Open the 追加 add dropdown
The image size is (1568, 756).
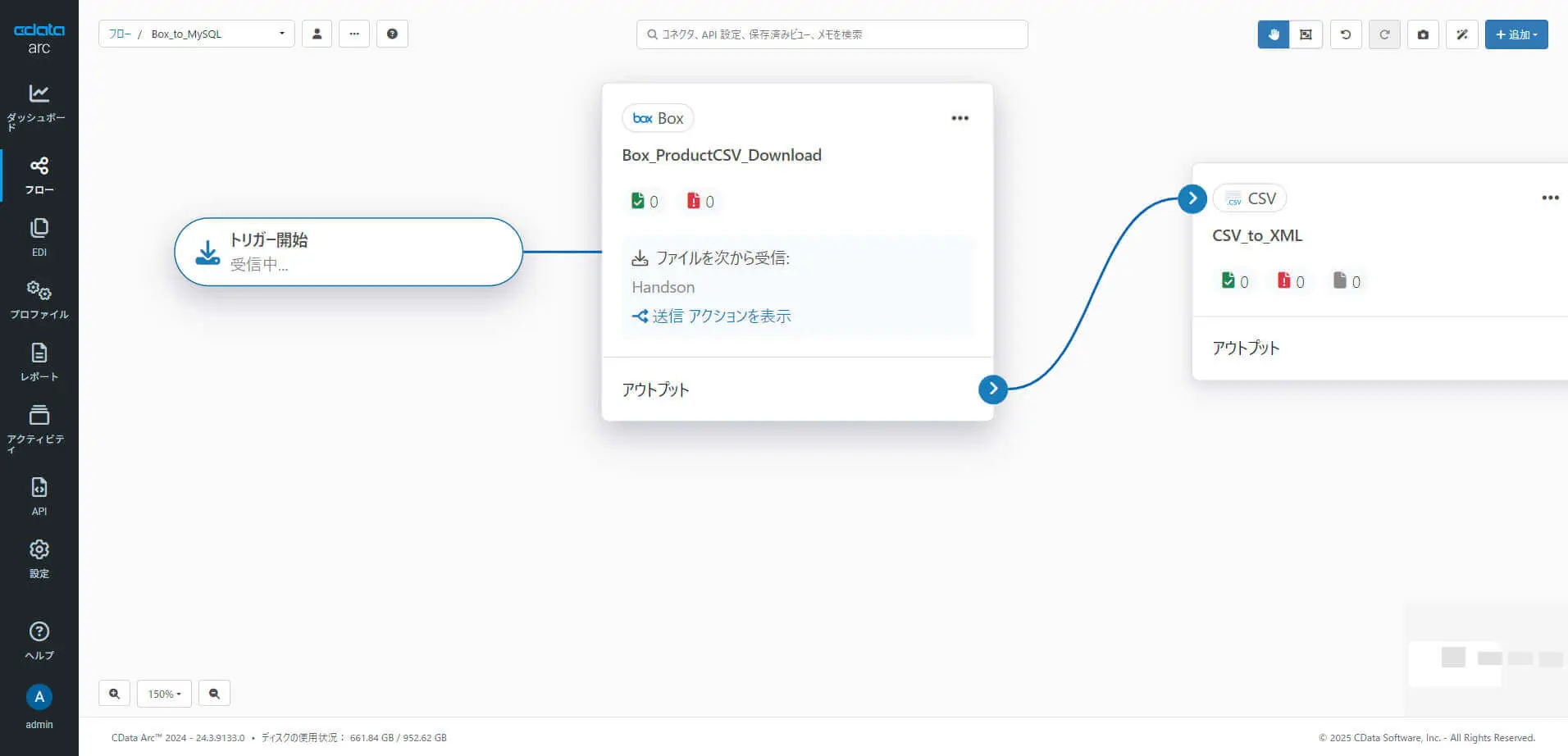pos(1516,34)
